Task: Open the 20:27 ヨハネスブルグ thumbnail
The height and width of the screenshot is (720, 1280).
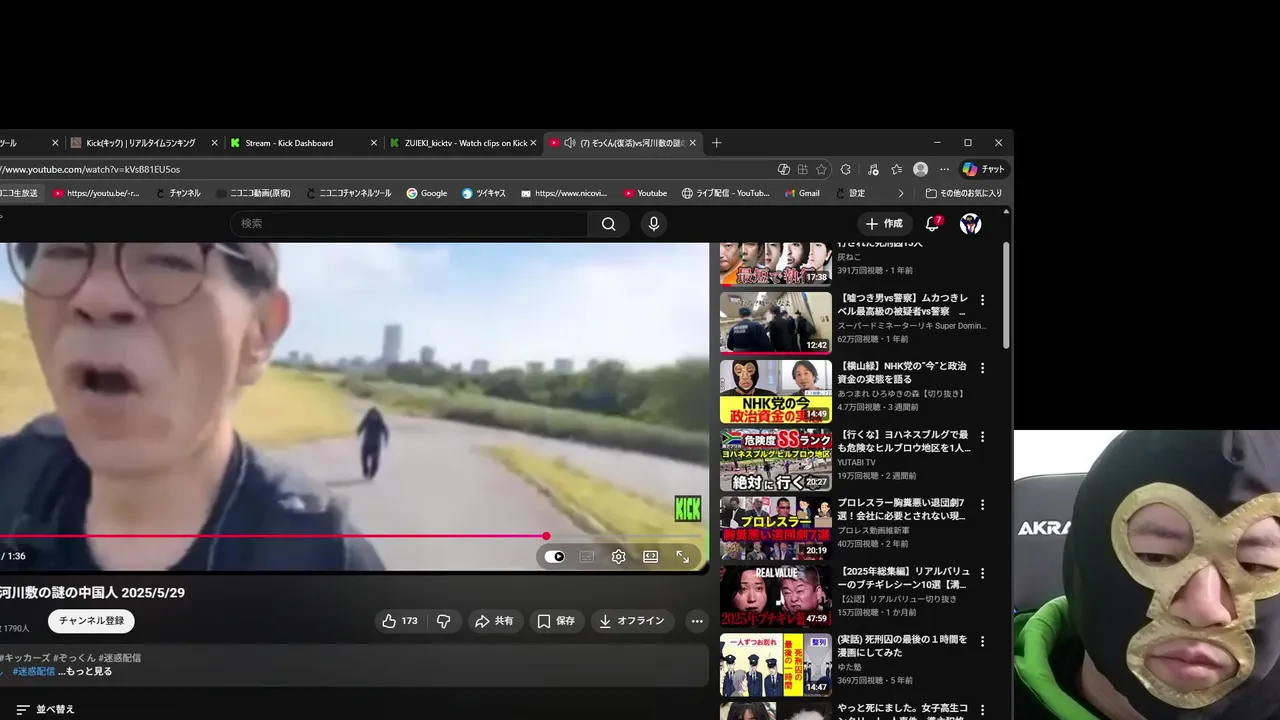Action: [775, 459]
